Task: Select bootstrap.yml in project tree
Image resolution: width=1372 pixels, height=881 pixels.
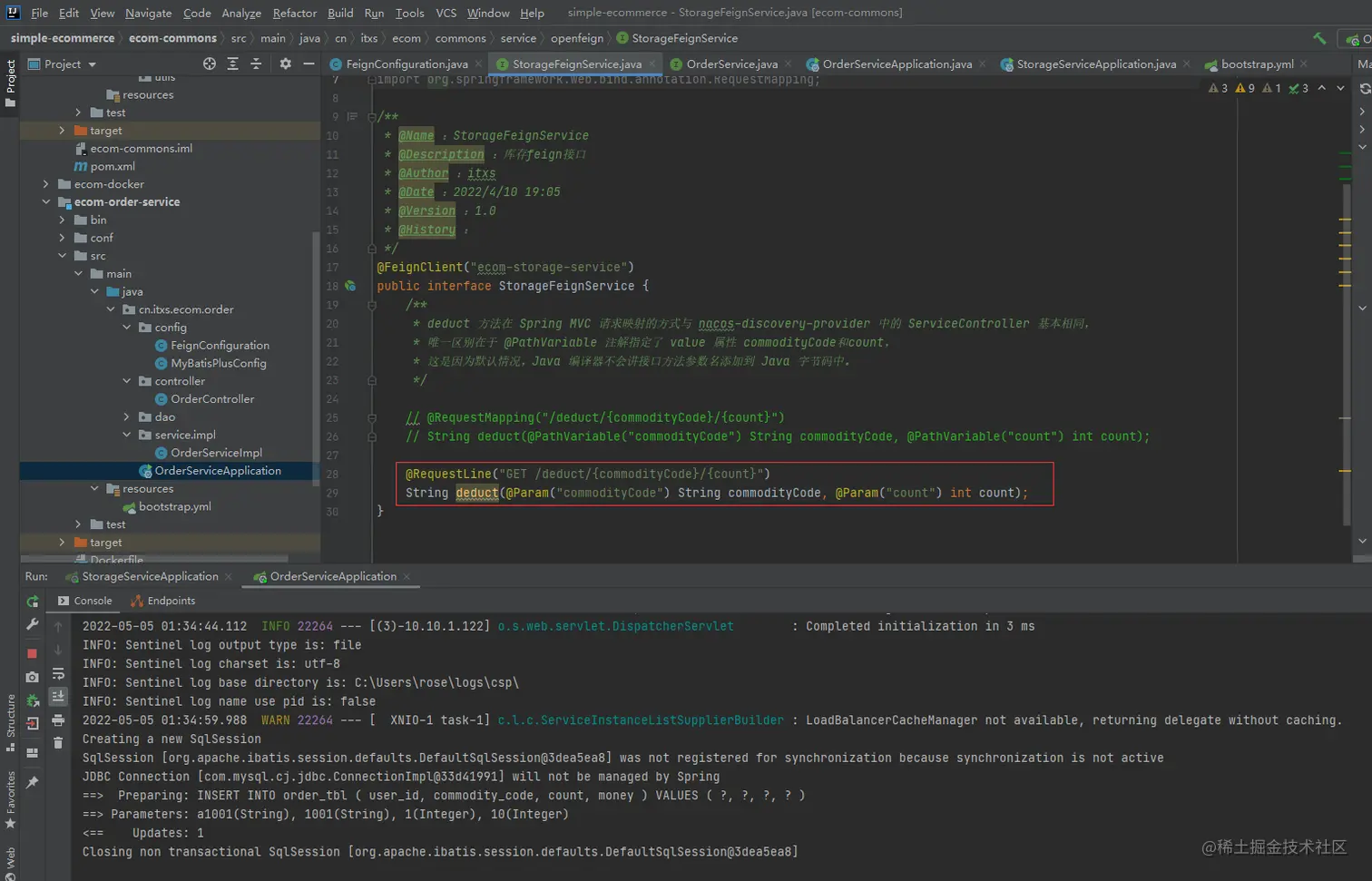Action: click(174, 506)
